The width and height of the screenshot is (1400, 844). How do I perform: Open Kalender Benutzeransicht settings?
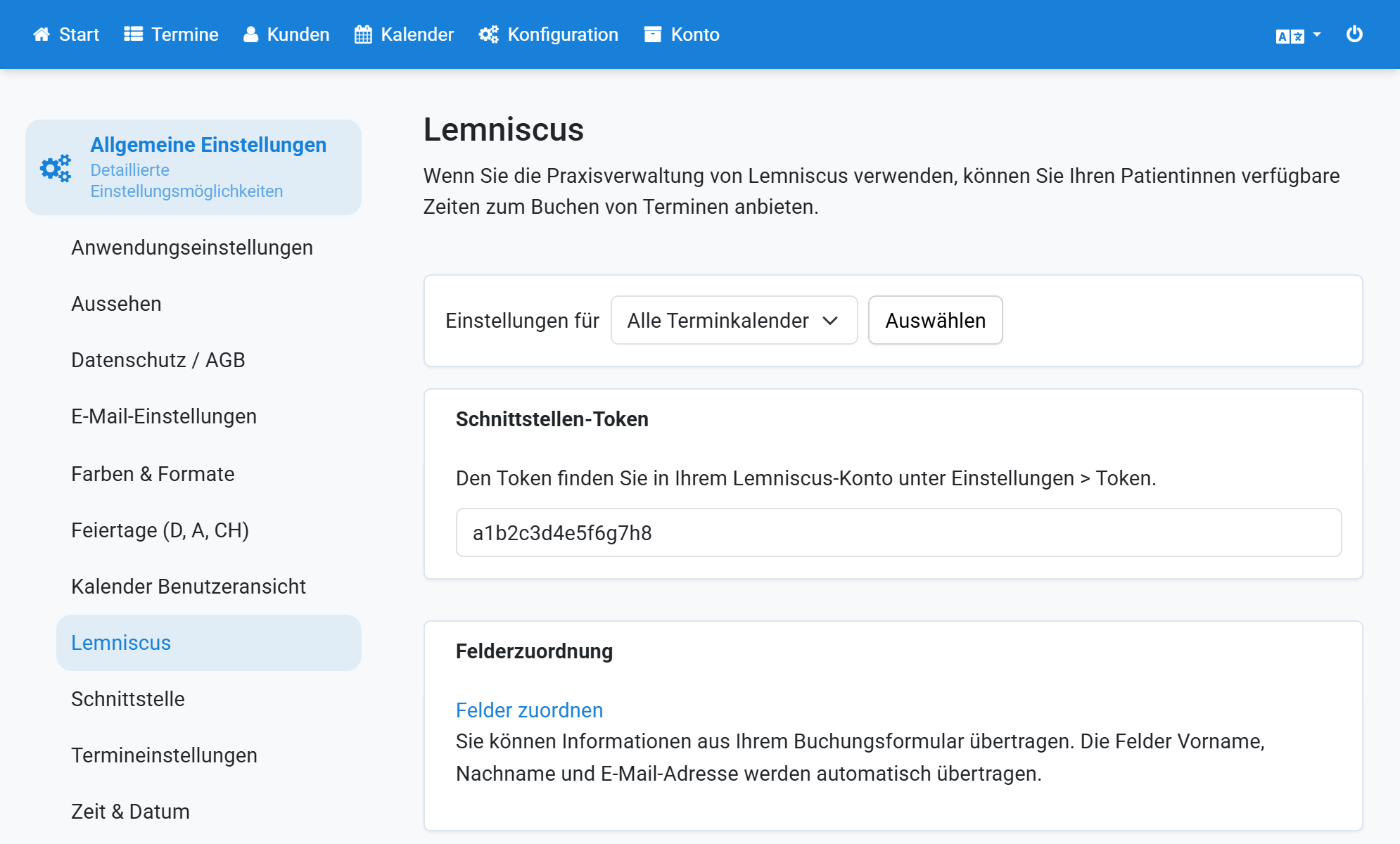click(x=189, y=587)
